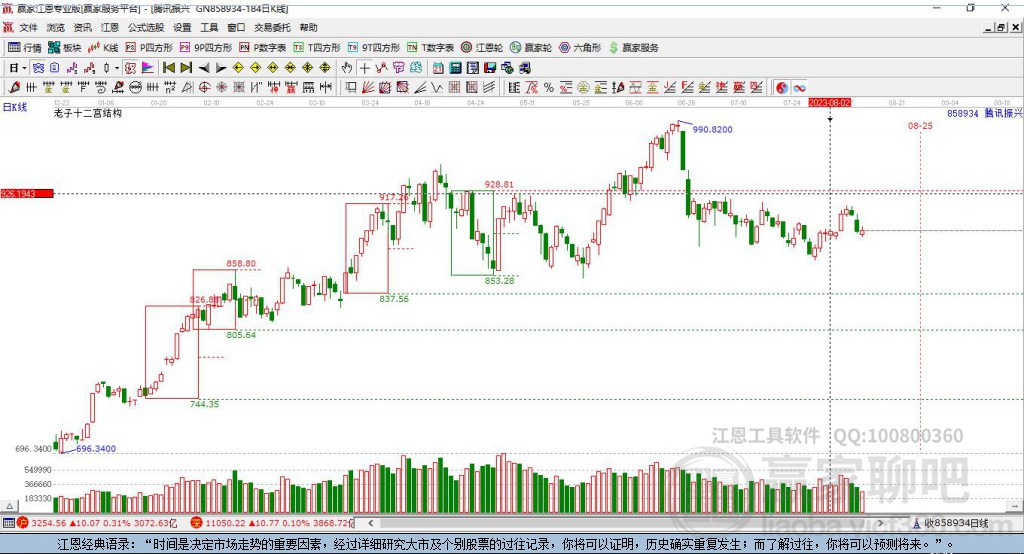Click the 08-25 date projection label

[920, 125]
